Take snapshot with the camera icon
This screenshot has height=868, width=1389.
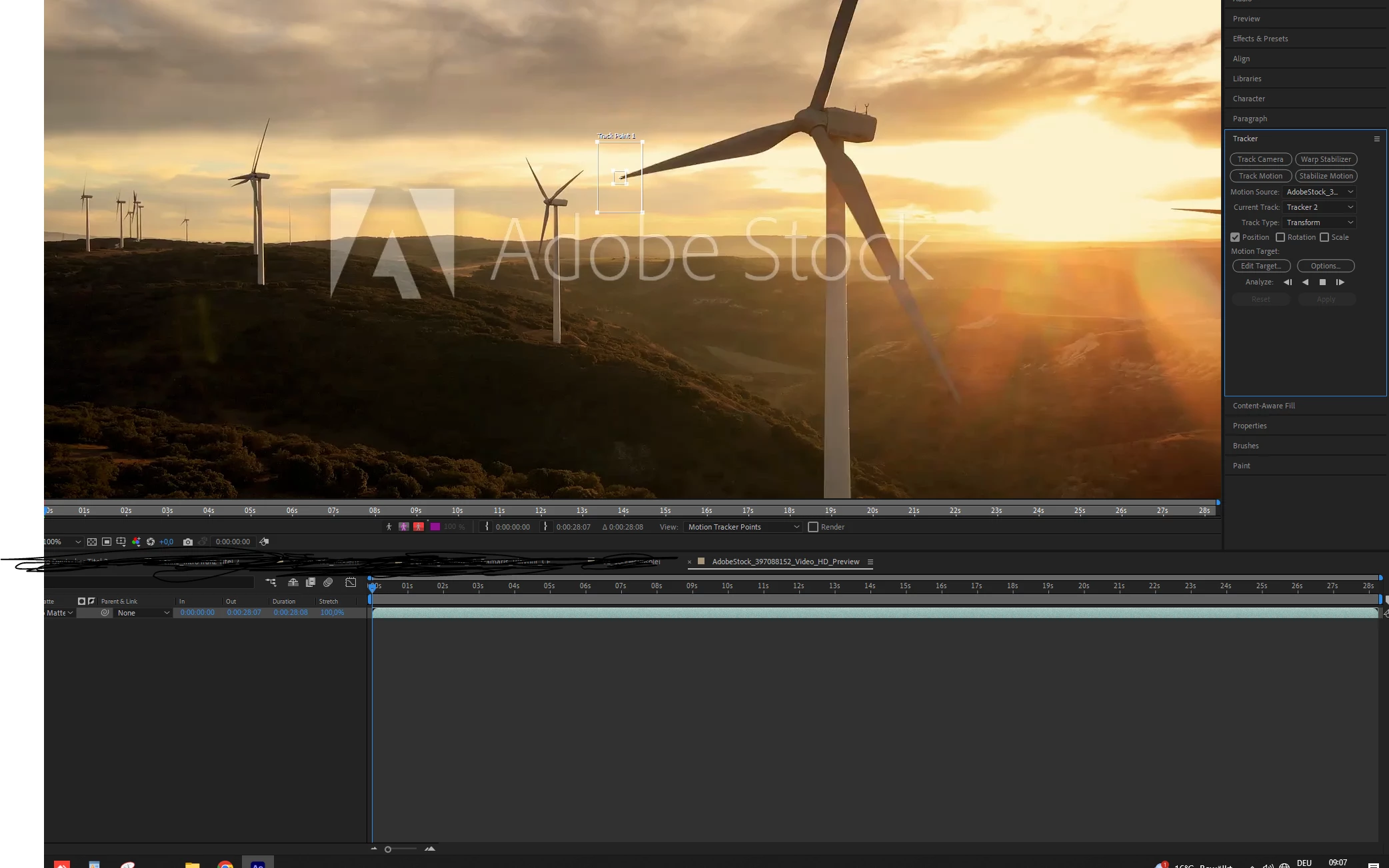click(188, 542)
